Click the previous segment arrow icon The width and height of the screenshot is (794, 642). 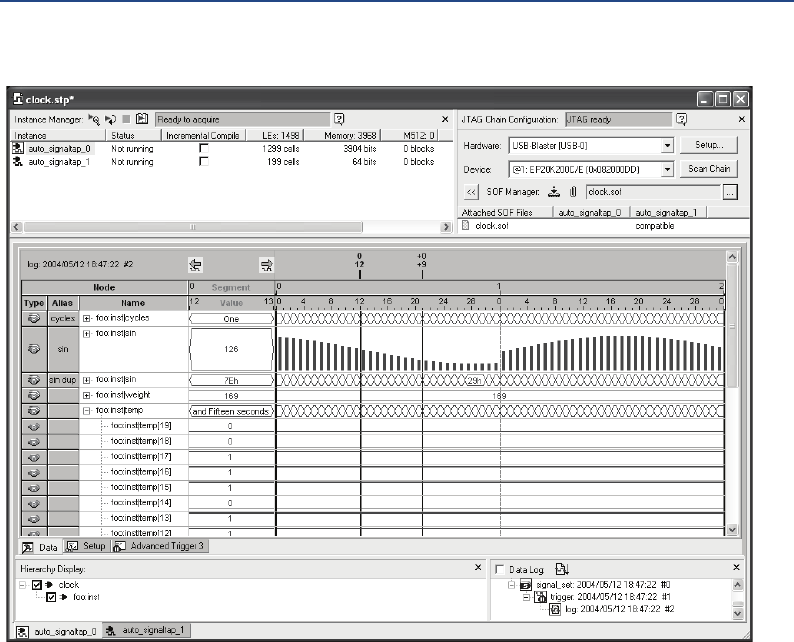(x=197, y=265)
